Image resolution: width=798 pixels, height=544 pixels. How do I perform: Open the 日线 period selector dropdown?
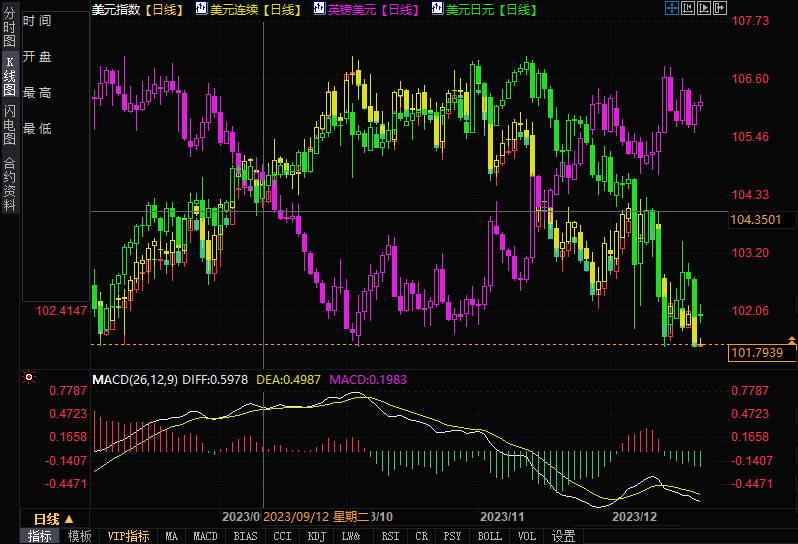click(x=53, y=519)
